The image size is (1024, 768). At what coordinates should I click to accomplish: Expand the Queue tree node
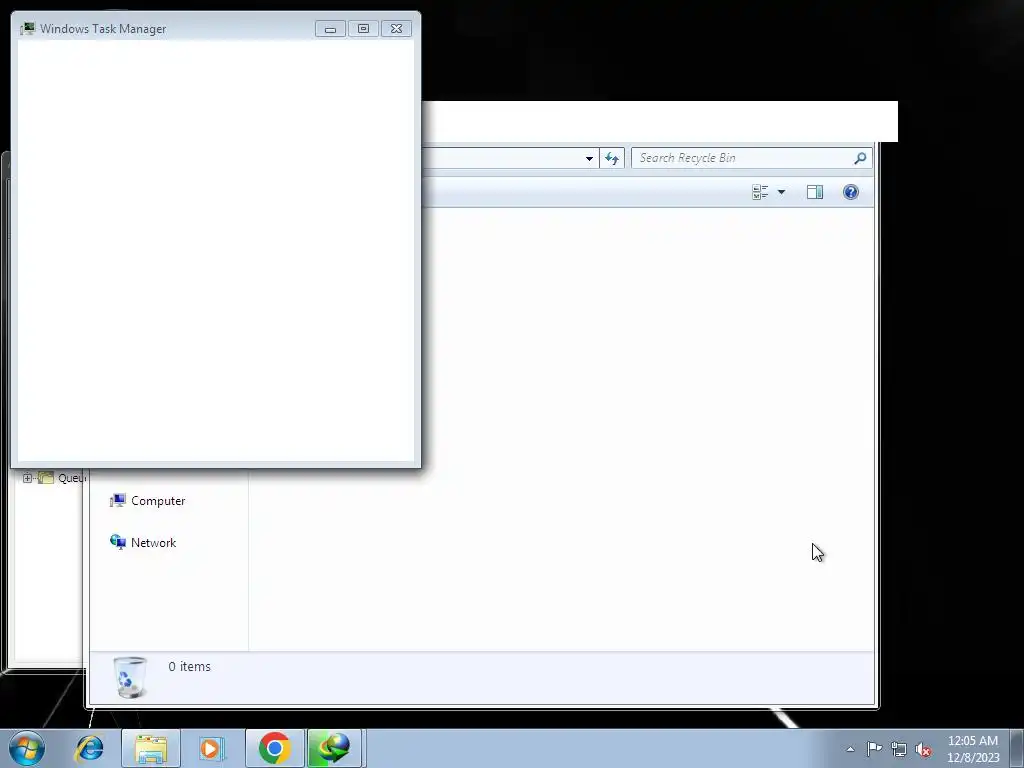27,478
